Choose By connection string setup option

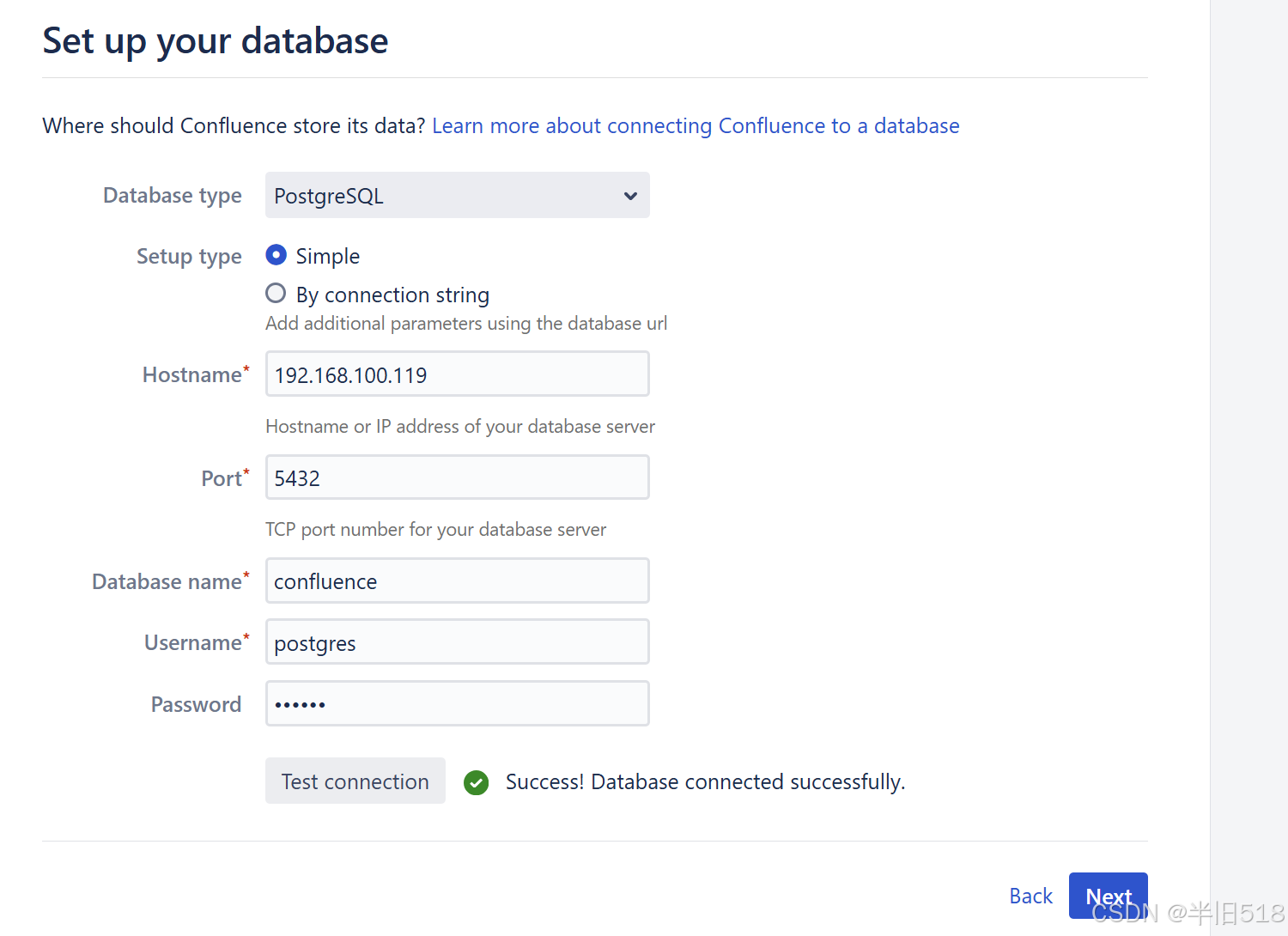pos(276,294)
